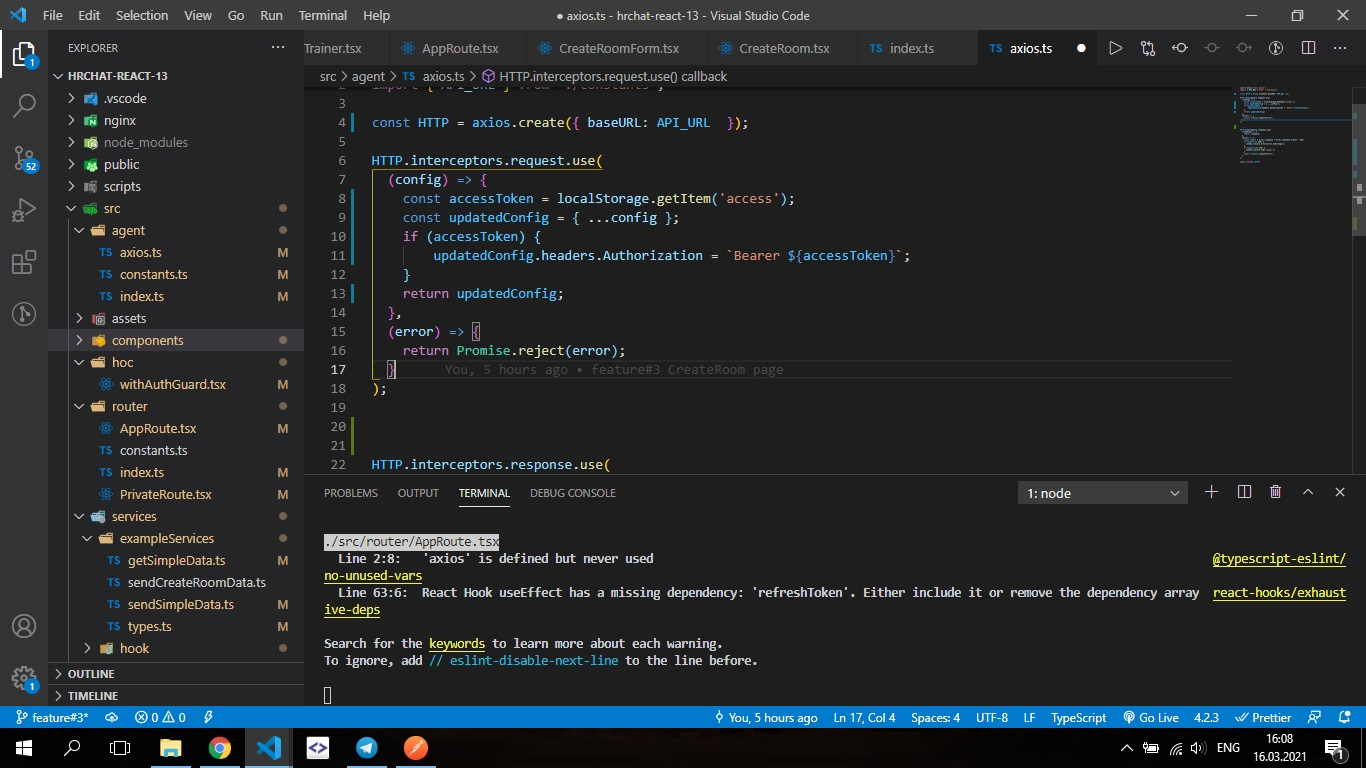The image size is (1366, 768).
Task: Open Google Chrome from taskbar
Action: pos(220,748)
